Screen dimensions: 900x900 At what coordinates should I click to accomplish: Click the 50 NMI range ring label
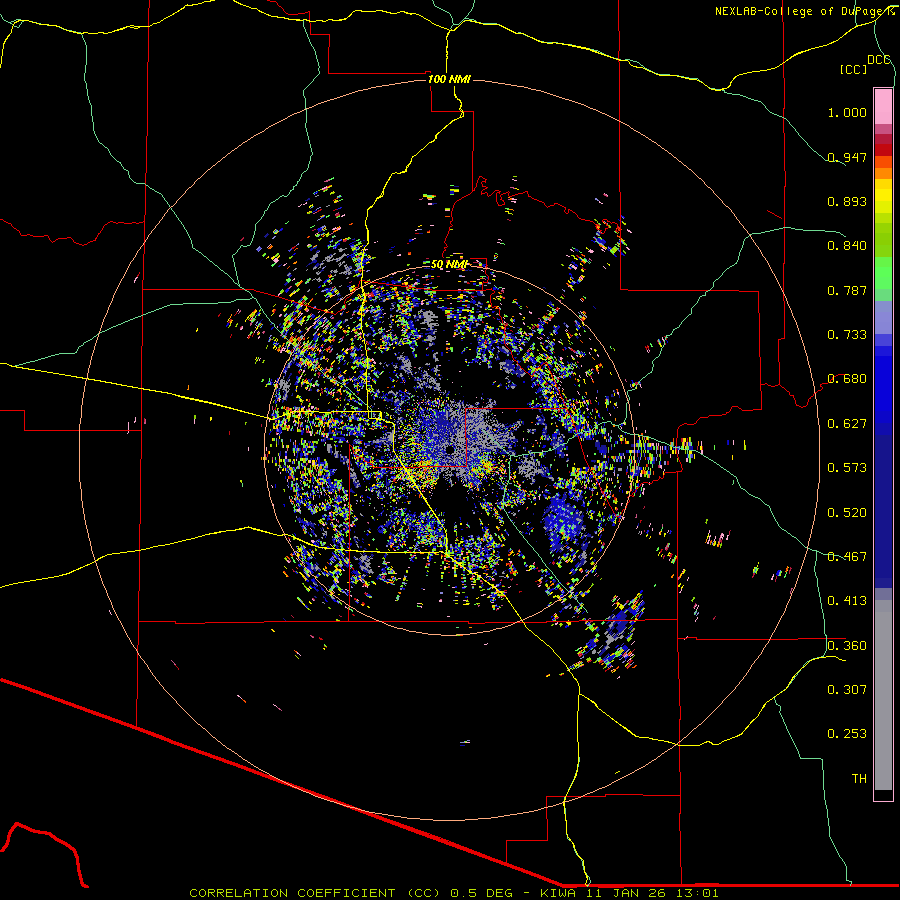[449, 265]
